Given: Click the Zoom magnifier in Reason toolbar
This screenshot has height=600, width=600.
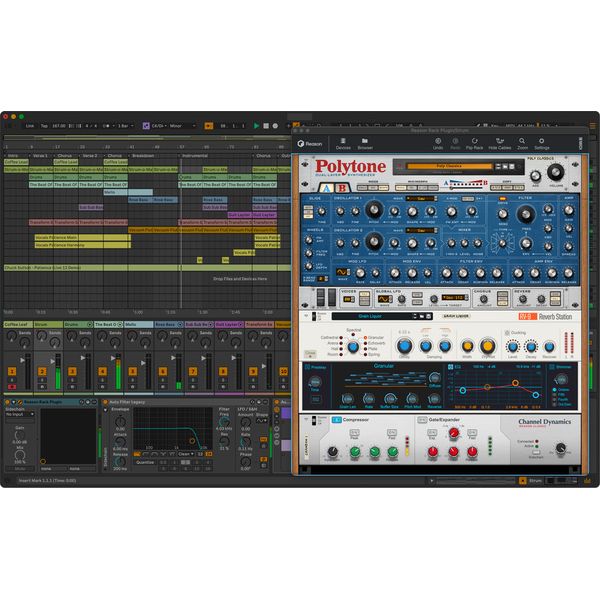Looking at the screenshot, I should click(522, 141).
